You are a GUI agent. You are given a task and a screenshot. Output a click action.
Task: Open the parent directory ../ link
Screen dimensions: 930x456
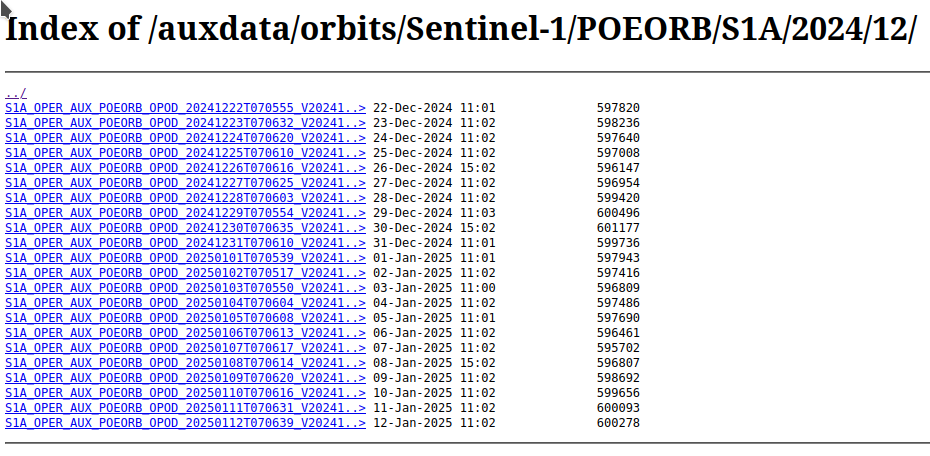(x=15, y=93)
